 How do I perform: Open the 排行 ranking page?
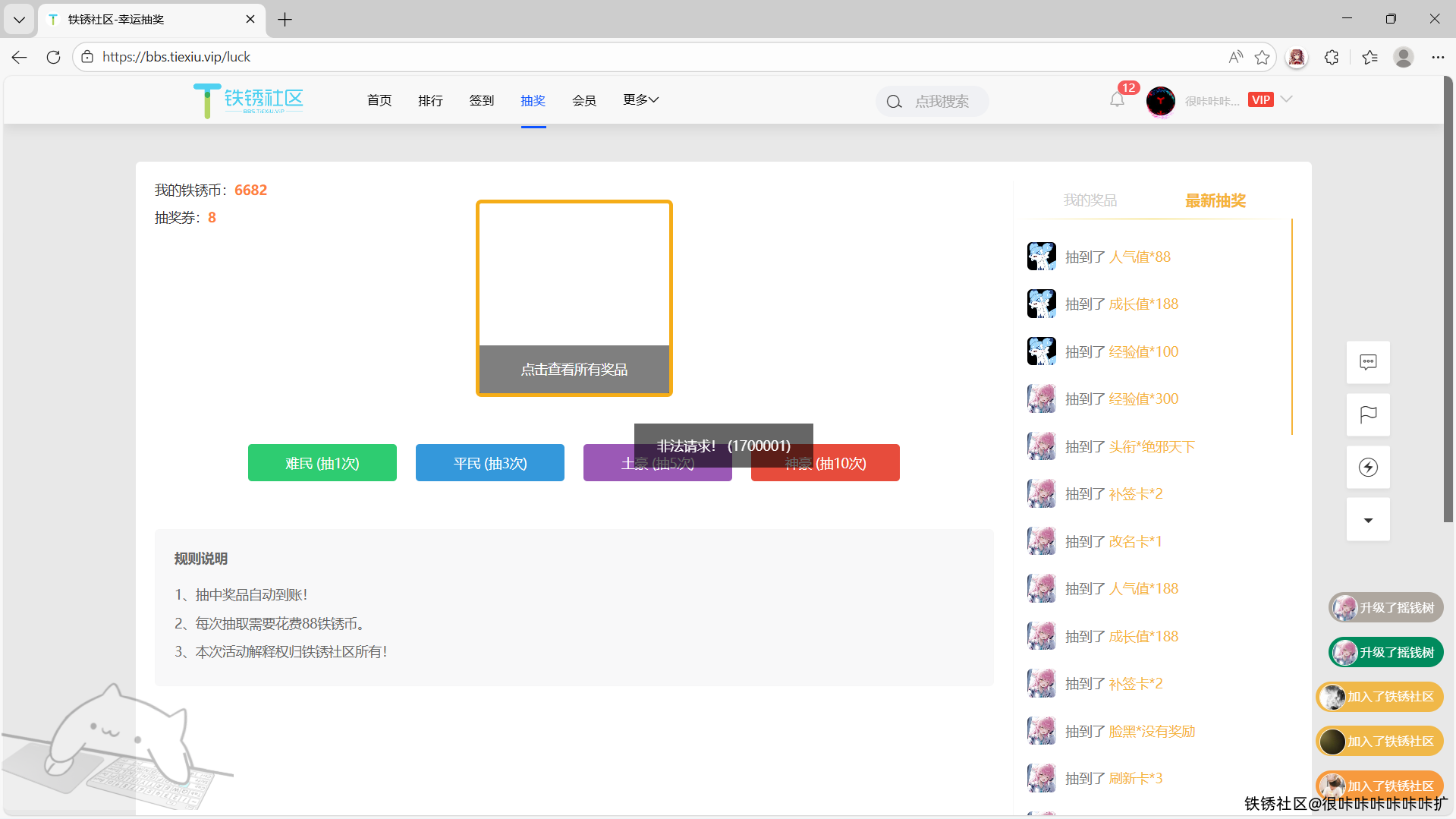430,100
